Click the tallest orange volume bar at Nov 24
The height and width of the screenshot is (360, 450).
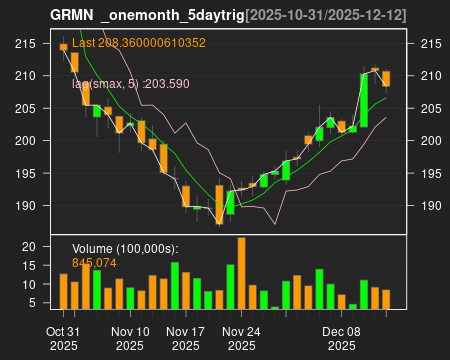coord(241,273)
